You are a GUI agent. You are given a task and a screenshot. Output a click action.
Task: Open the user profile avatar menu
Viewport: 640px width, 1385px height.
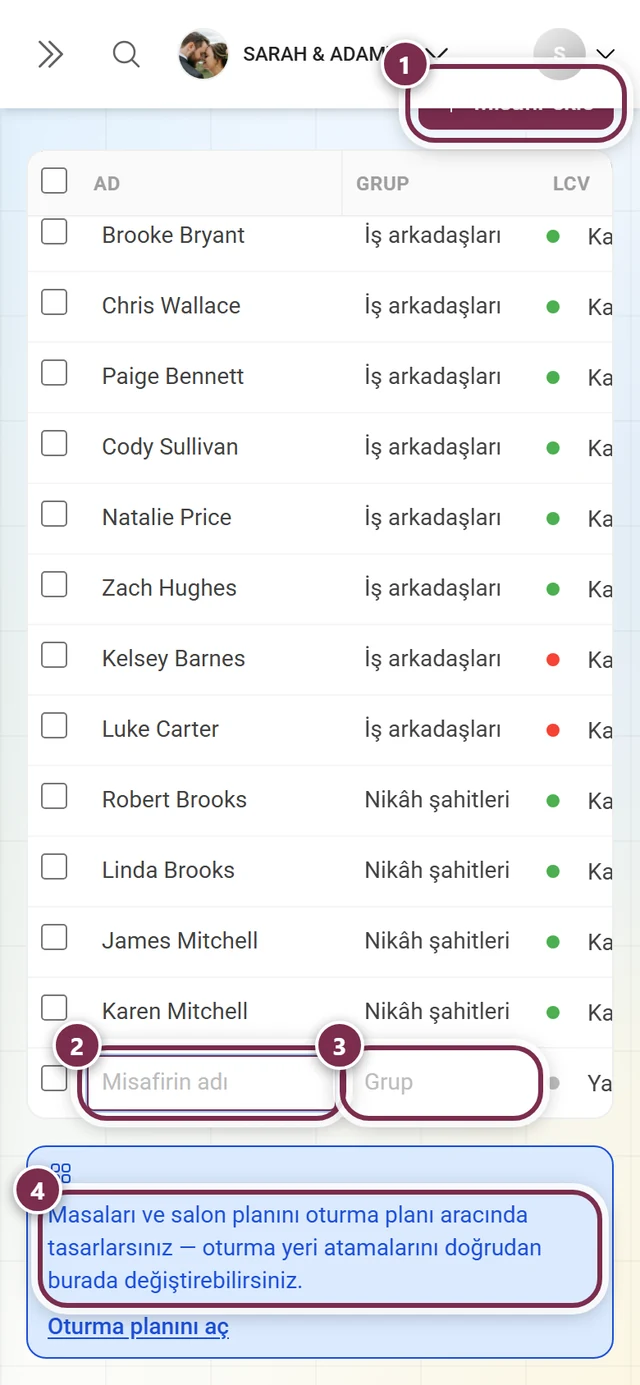[559, 54]
